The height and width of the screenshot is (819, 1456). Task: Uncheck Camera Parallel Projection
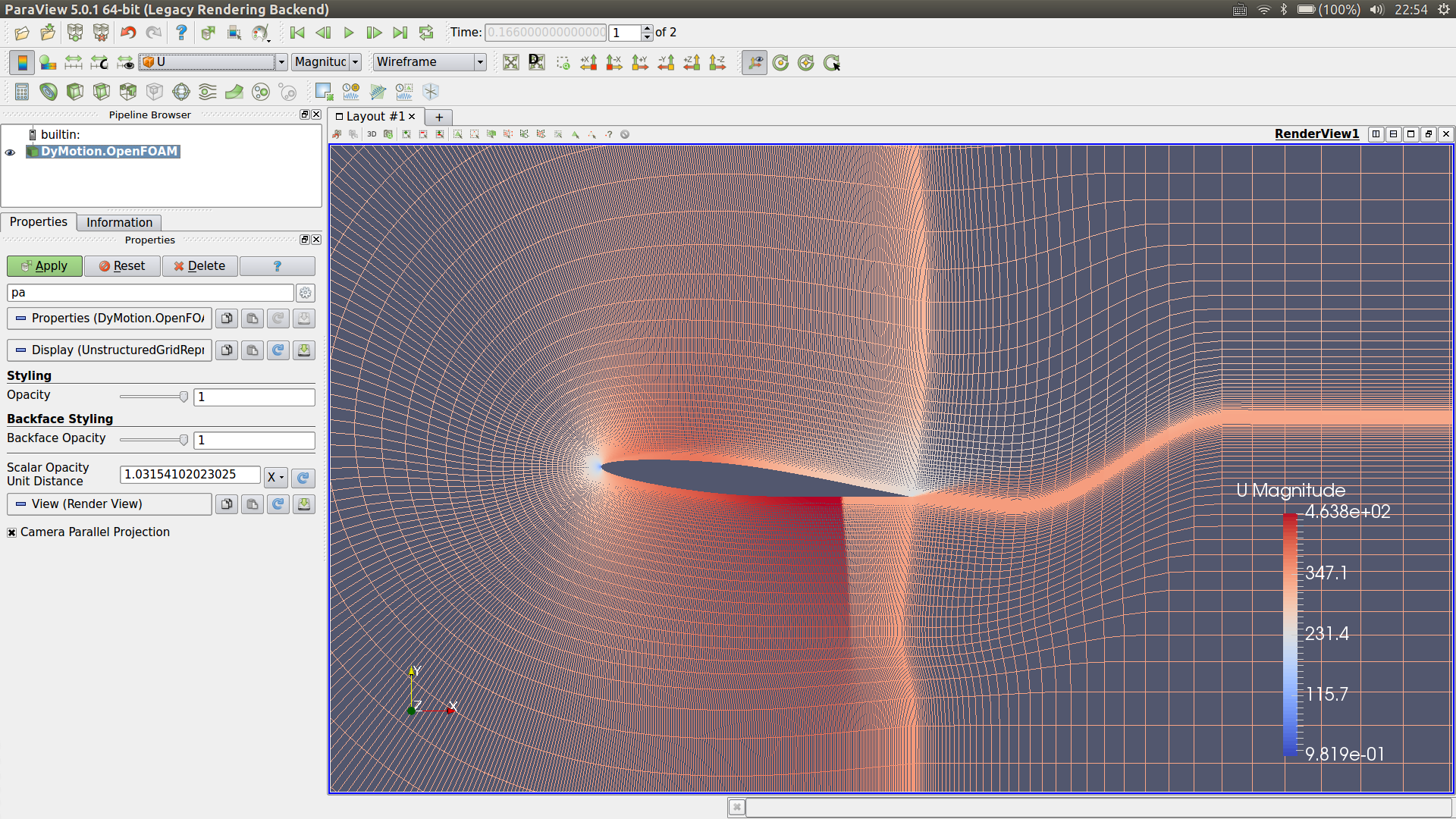coord(12,532)
